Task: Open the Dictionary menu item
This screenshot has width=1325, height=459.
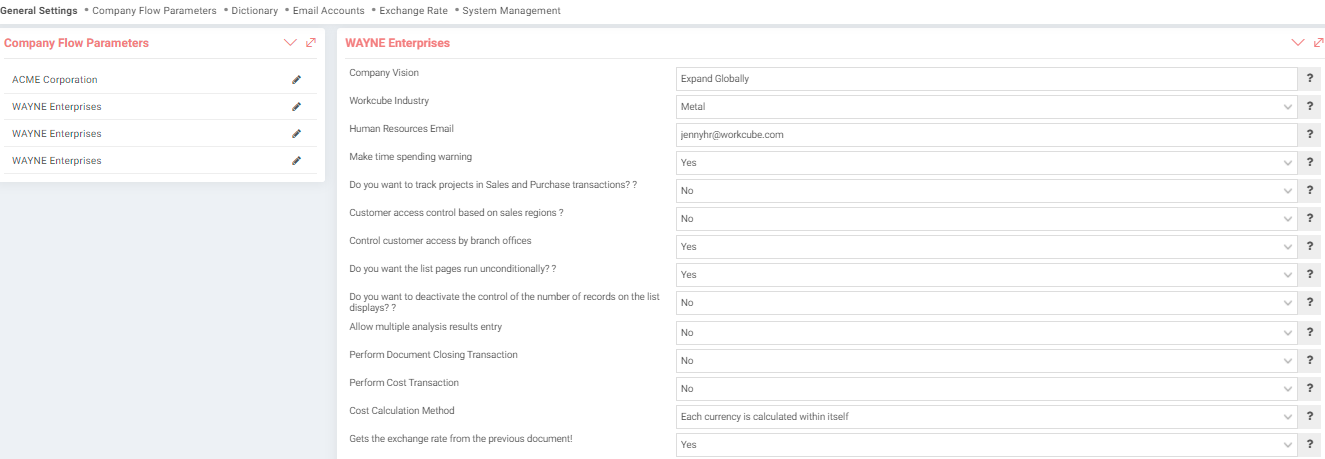Action: [254, 11]
